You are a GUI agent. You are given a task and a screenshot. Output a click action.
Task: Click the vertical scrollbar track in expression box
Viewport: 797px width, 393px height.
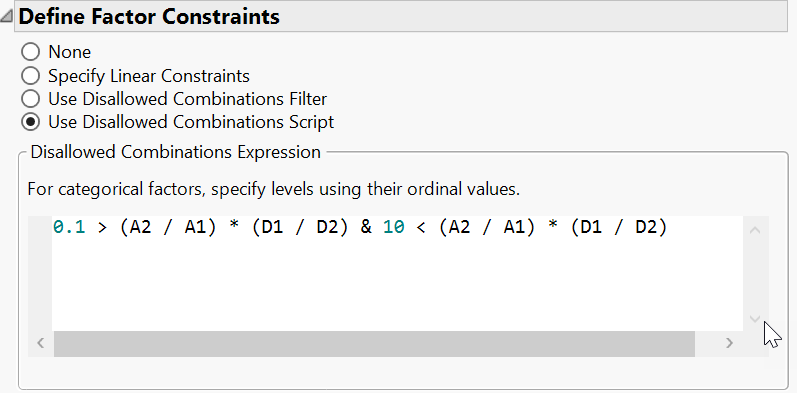(x=755, y=275)
